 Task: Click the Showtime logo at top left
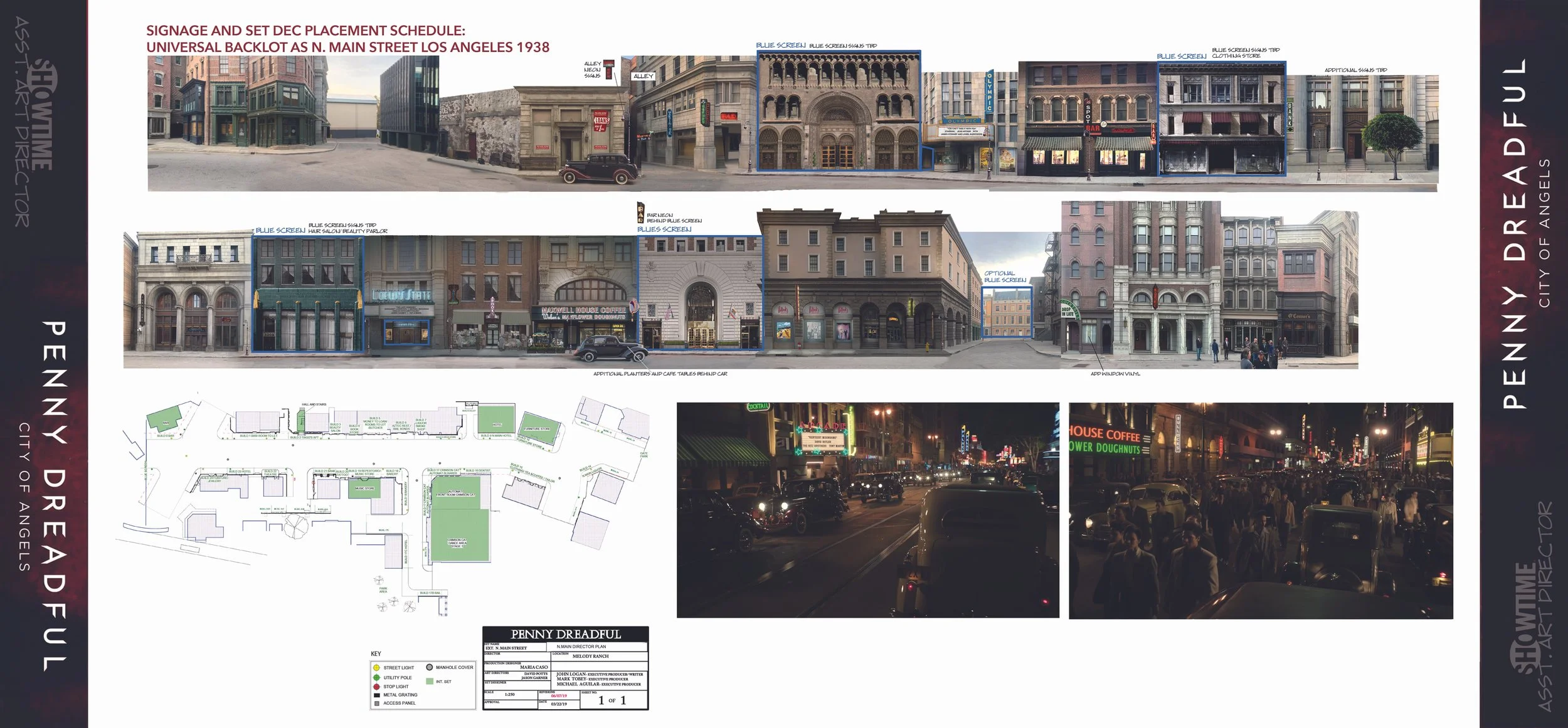44,116
